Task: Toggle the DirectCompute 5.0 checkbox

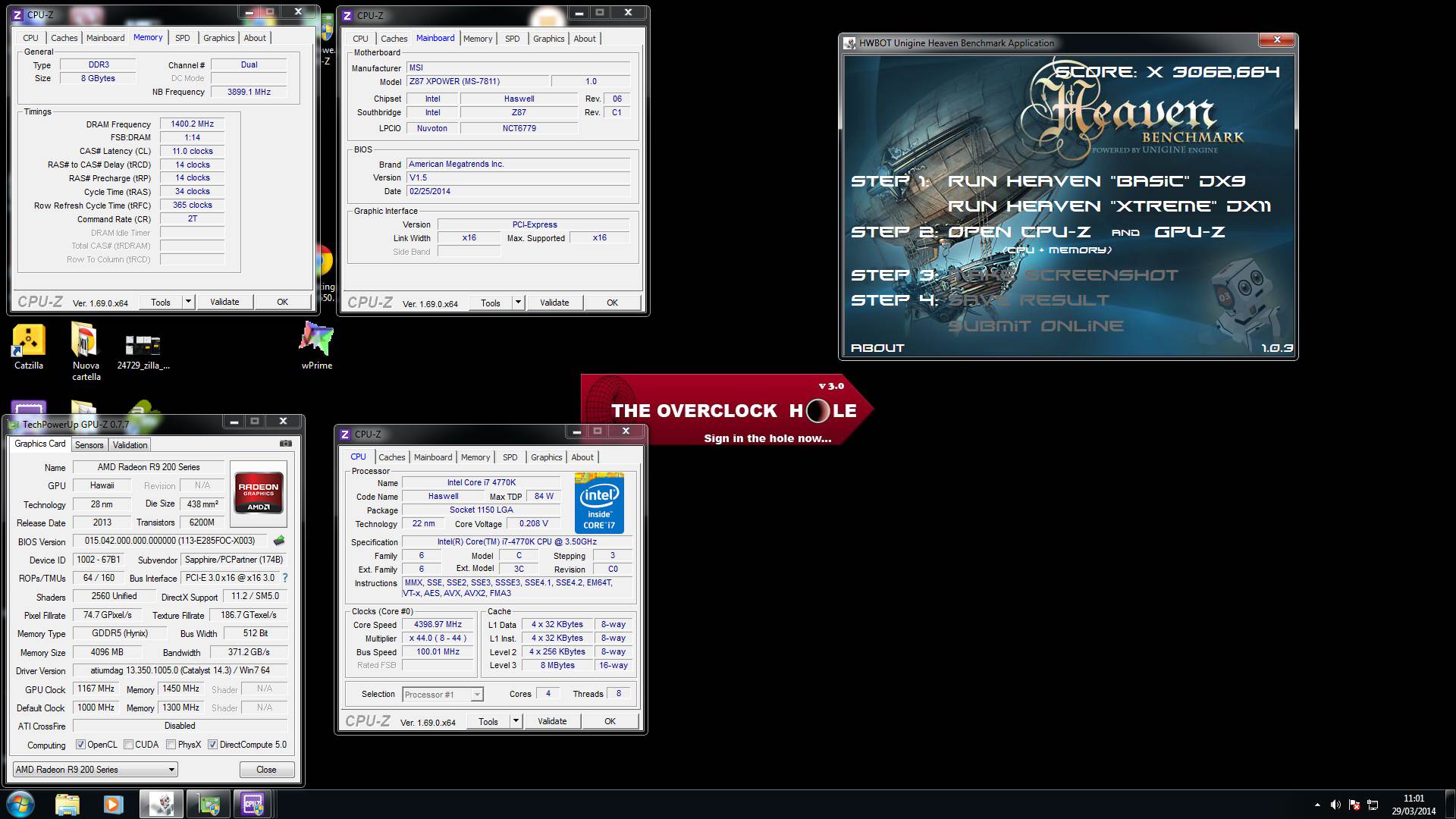Action: tap(212, 745)
